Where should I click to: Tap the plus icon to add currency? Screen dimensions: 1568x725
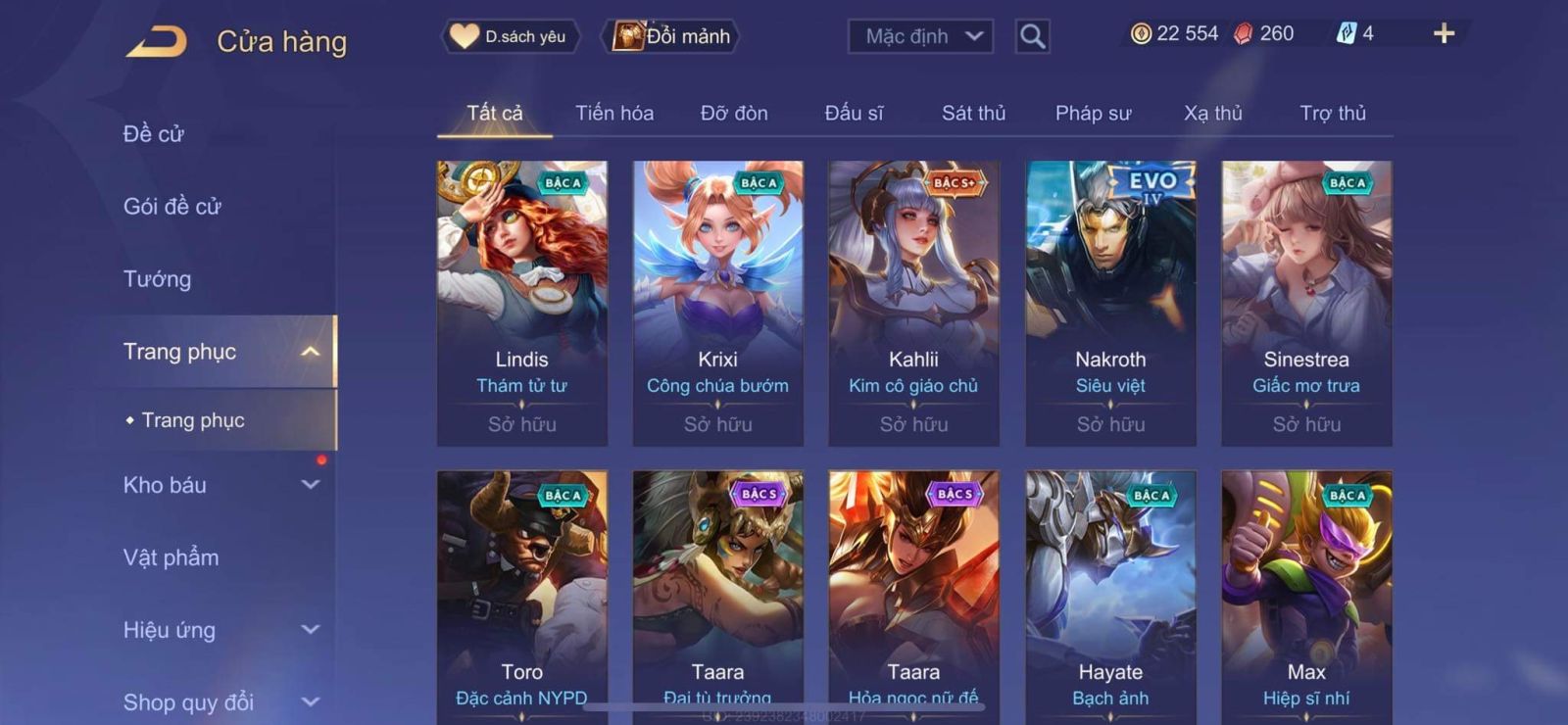click(1444, 33)
